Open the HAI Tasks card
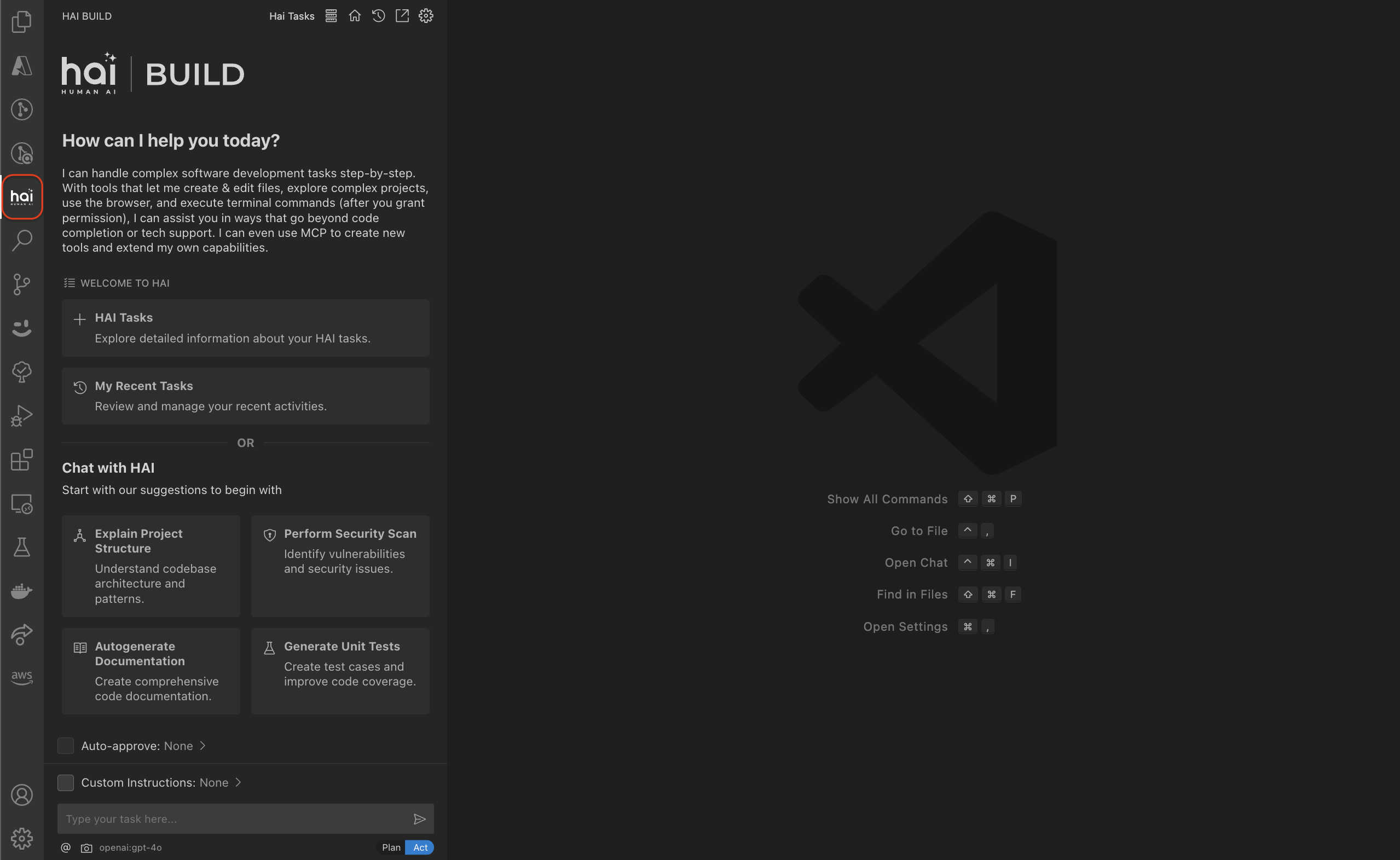The image size is (1400, 860). click(x=245, y=328)
